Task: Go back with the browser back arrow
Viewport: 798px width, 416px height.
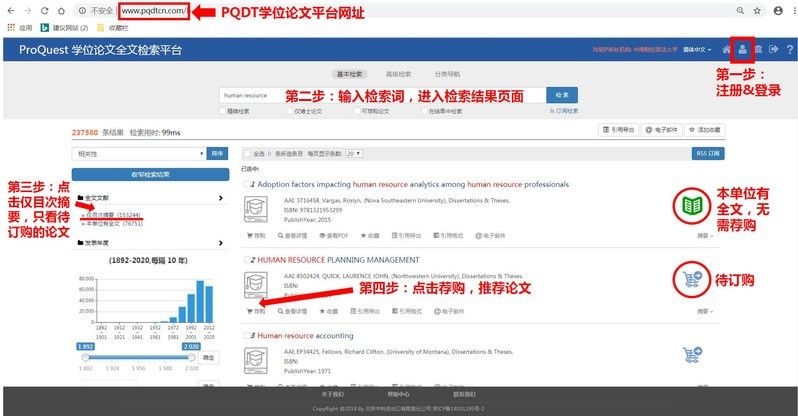Action: (11, 10)
